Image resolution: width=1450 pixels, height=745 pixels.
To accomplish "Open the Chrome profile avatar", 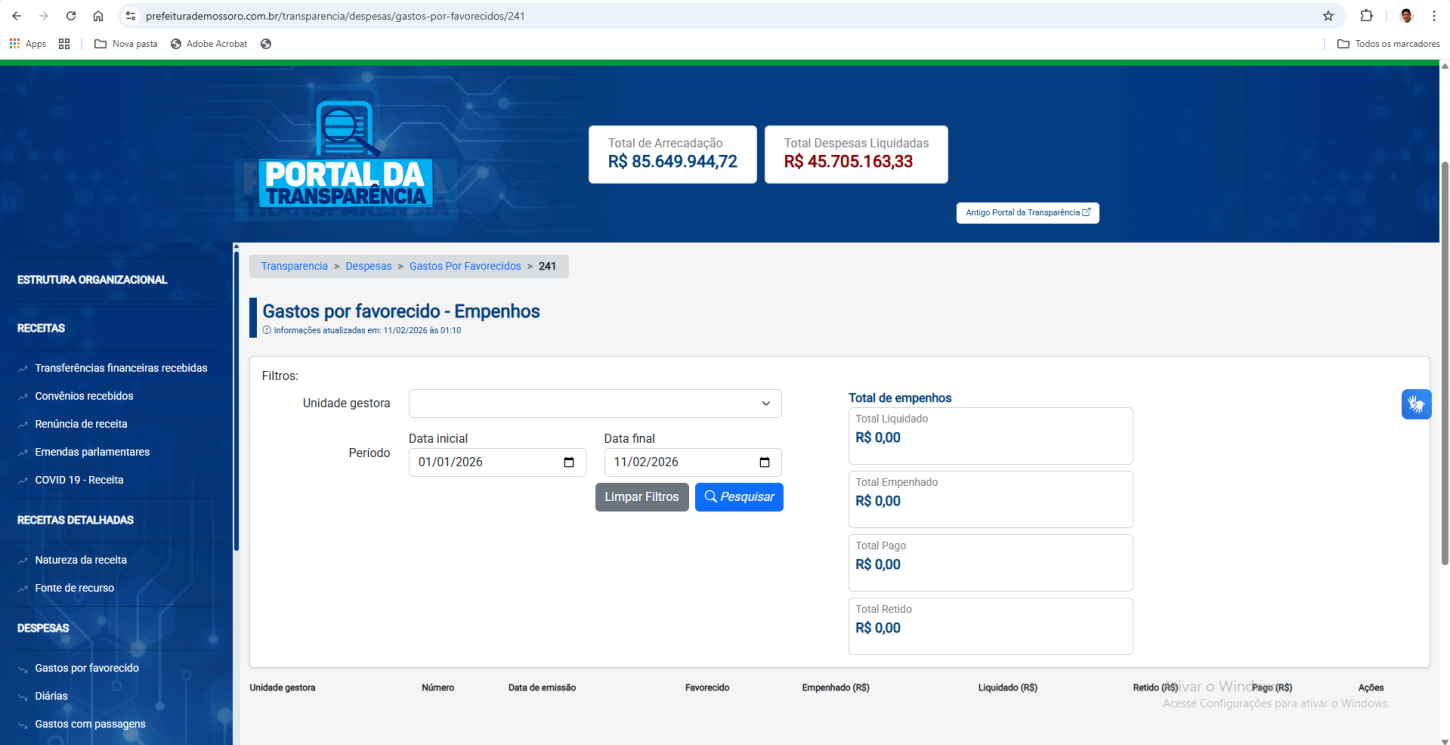I will click(x=1406, y=16).
